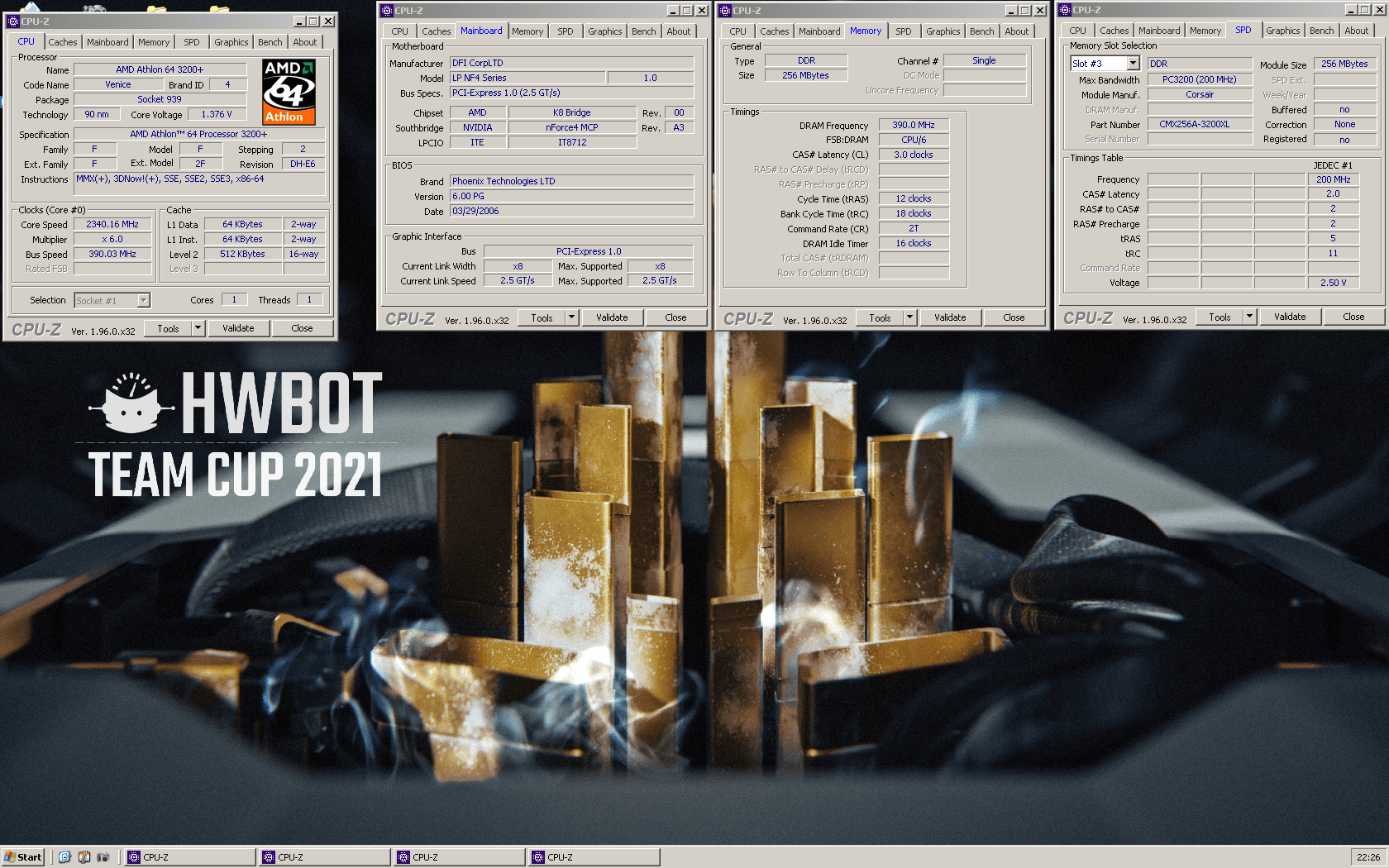Click Validate in the CPU window
The height and width of the screenshot is (868, 1389).
[x=238, y=328]
